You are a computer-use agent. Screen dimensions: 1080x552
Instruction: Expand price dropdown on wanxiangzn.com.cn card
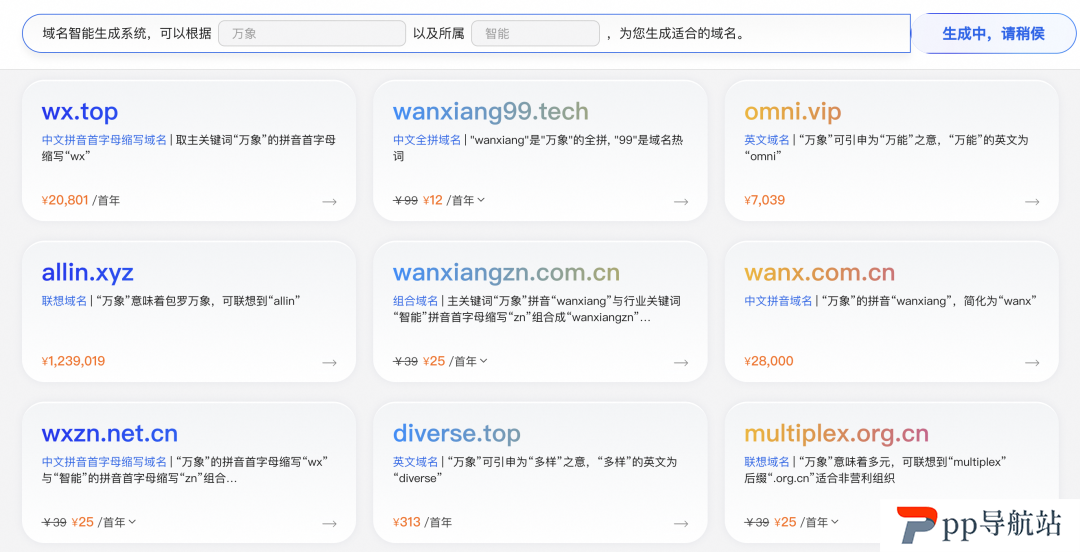484,361
